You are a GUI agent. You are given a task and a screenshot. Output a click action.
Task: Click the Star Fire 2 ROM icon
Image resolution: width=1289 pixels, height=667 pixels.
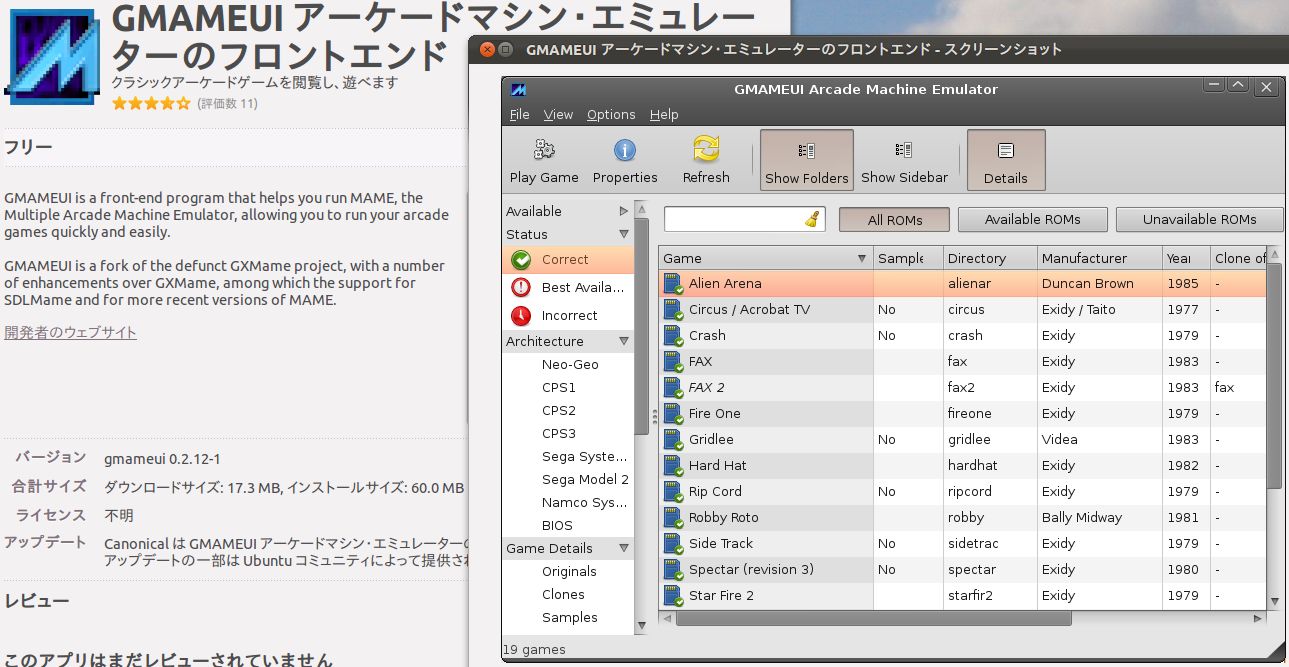tap(673, 596)
